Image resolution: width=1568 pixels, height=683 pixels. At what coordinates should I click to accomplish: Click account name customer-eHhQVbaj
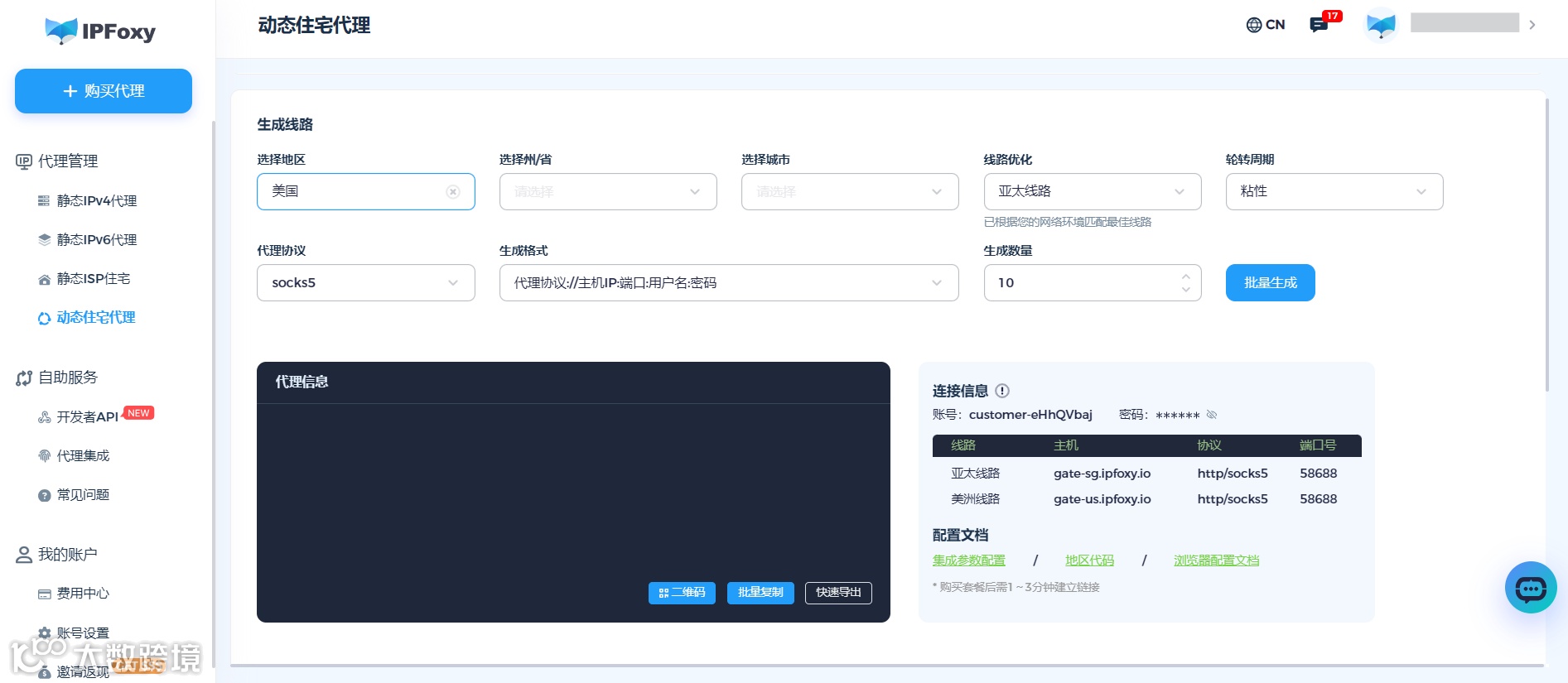pos(1030,415)
